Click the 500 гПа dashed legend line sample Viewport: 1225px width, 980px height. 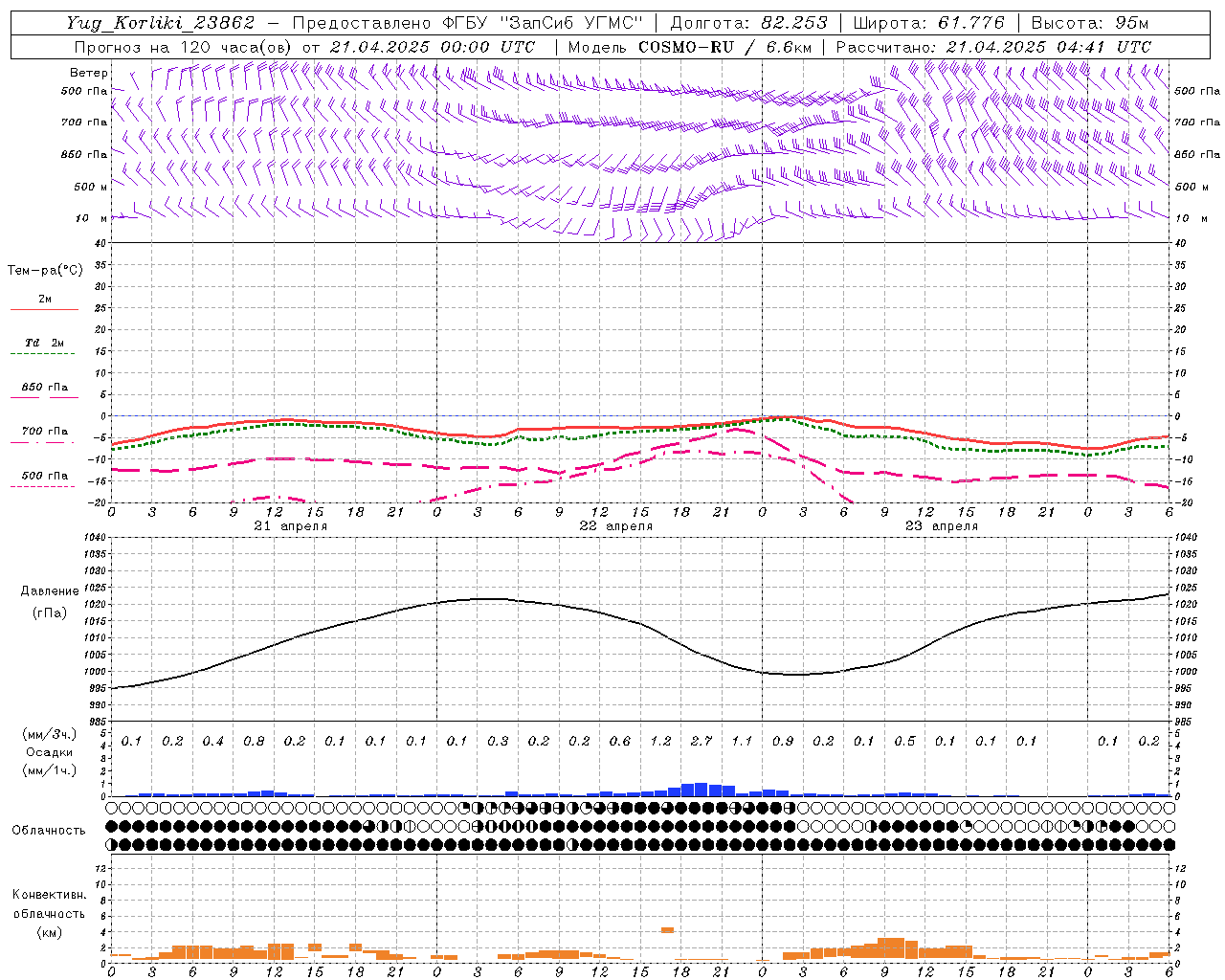click(42, 486)
